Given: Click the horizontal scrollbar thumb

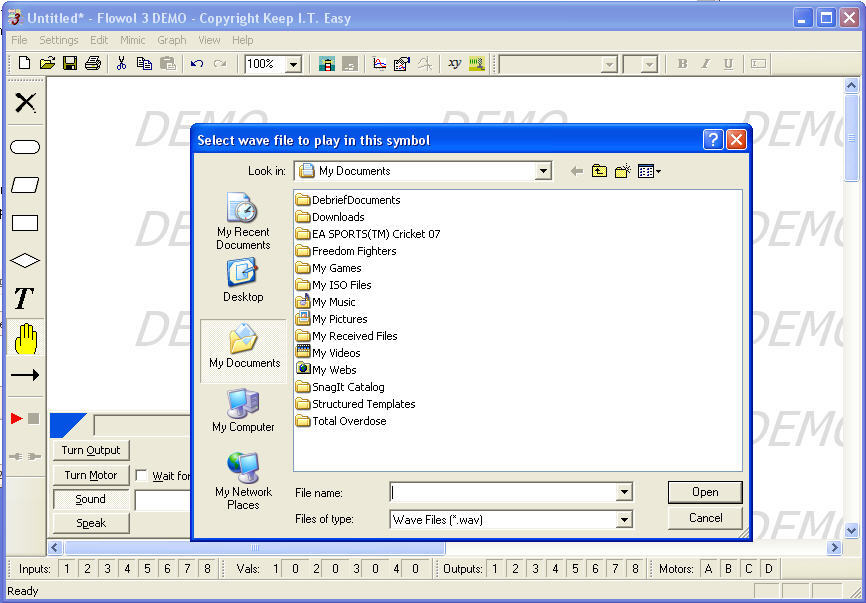Looking at the screenshot, I should [x=255, y=548].
